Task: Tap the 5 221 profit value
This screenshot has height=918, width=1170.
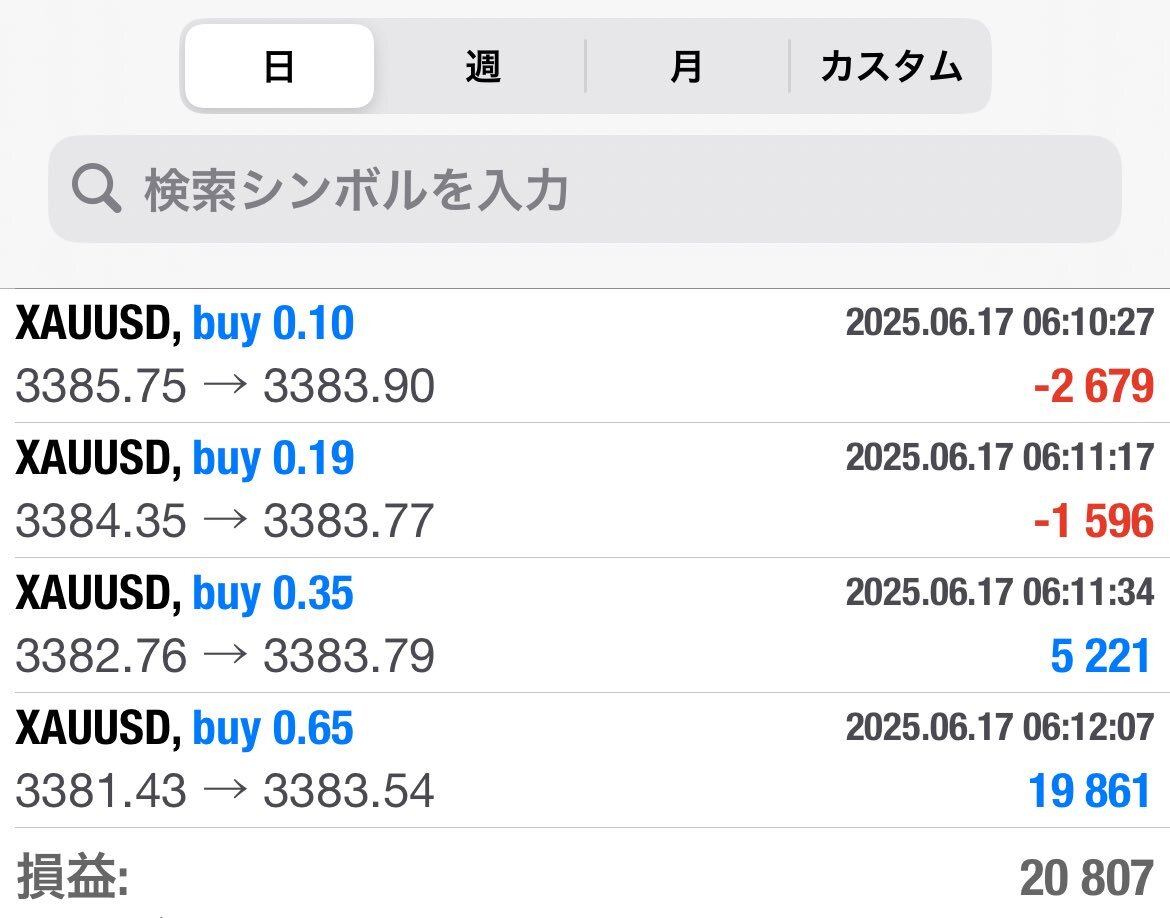Action: (1101, 656)
